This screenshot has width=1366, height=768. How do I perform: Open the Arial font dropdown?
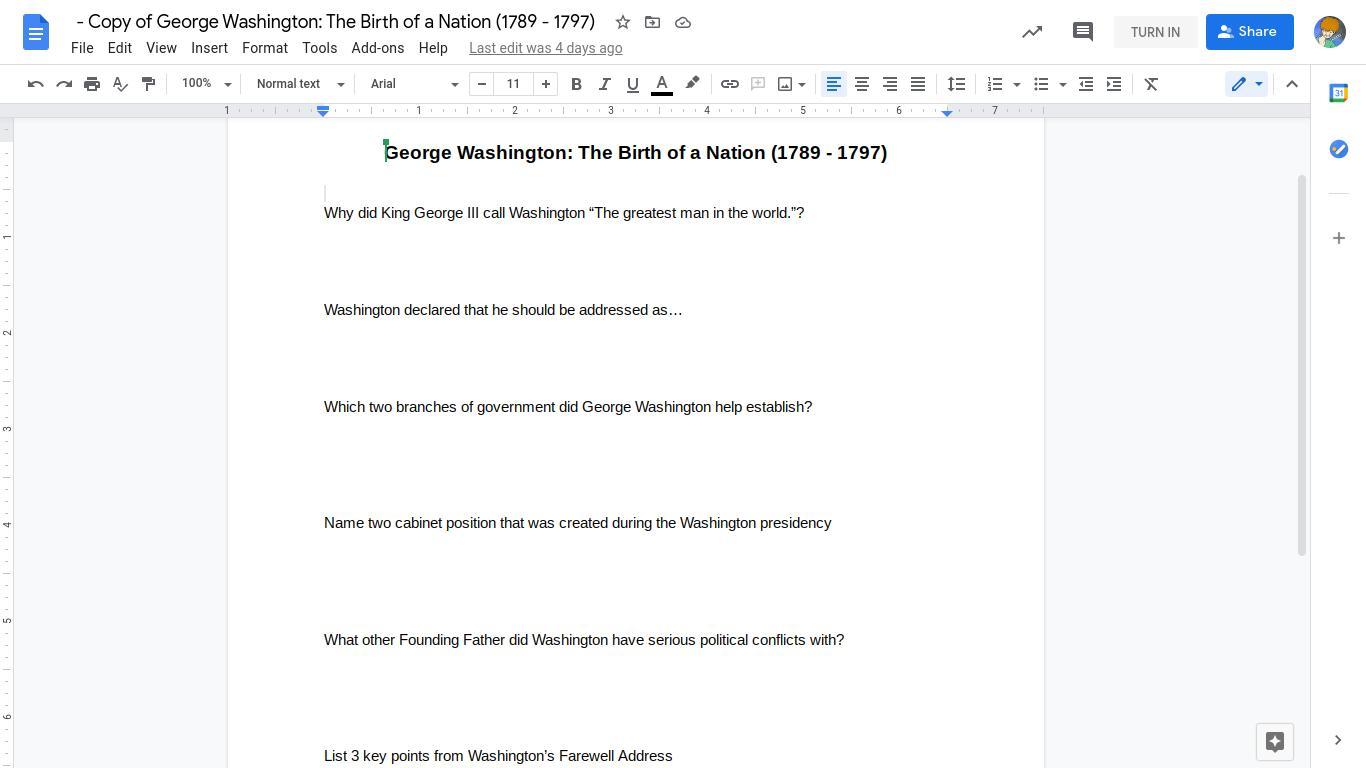click(414, 84)
